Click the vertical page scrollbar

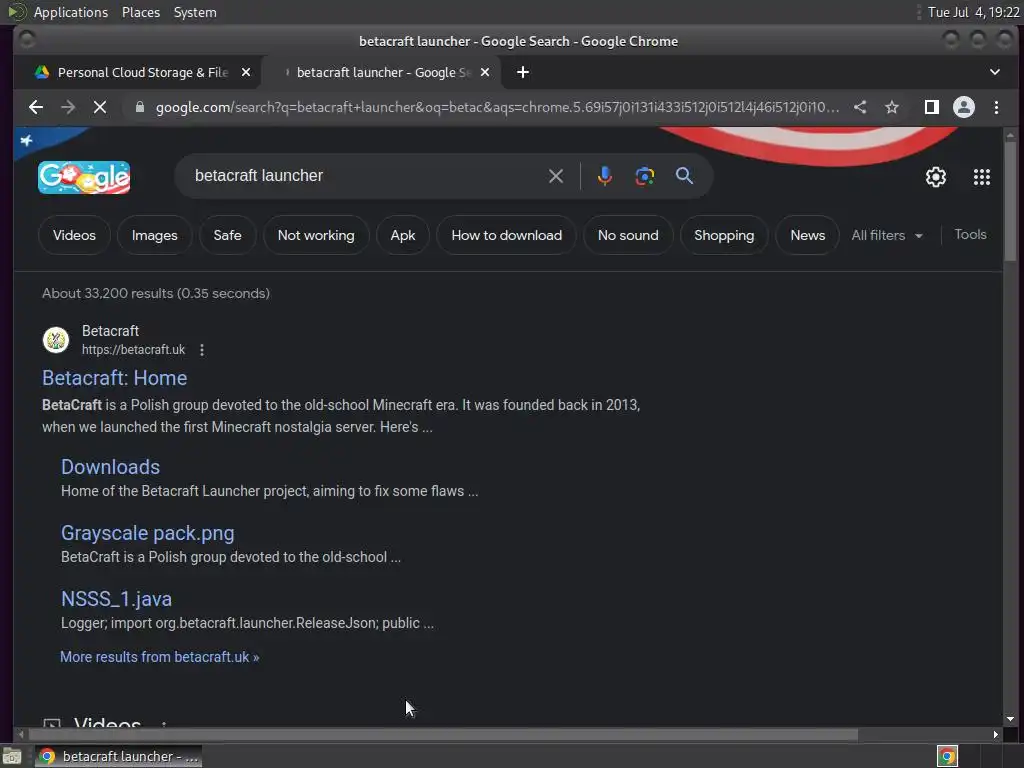point(1010,202)
